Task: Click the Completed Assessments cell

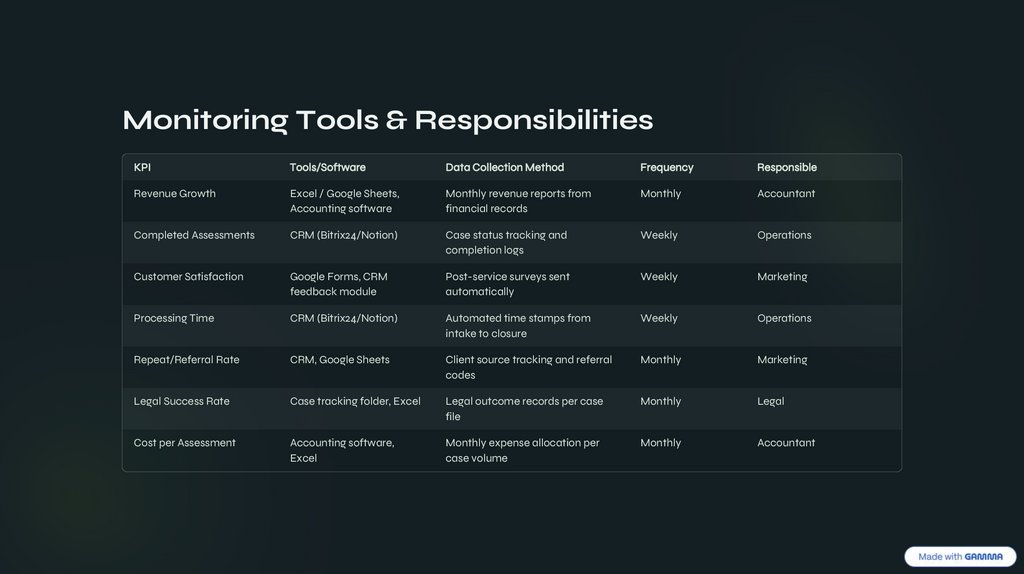Action: pyautogui.click(x=194, y=235)
